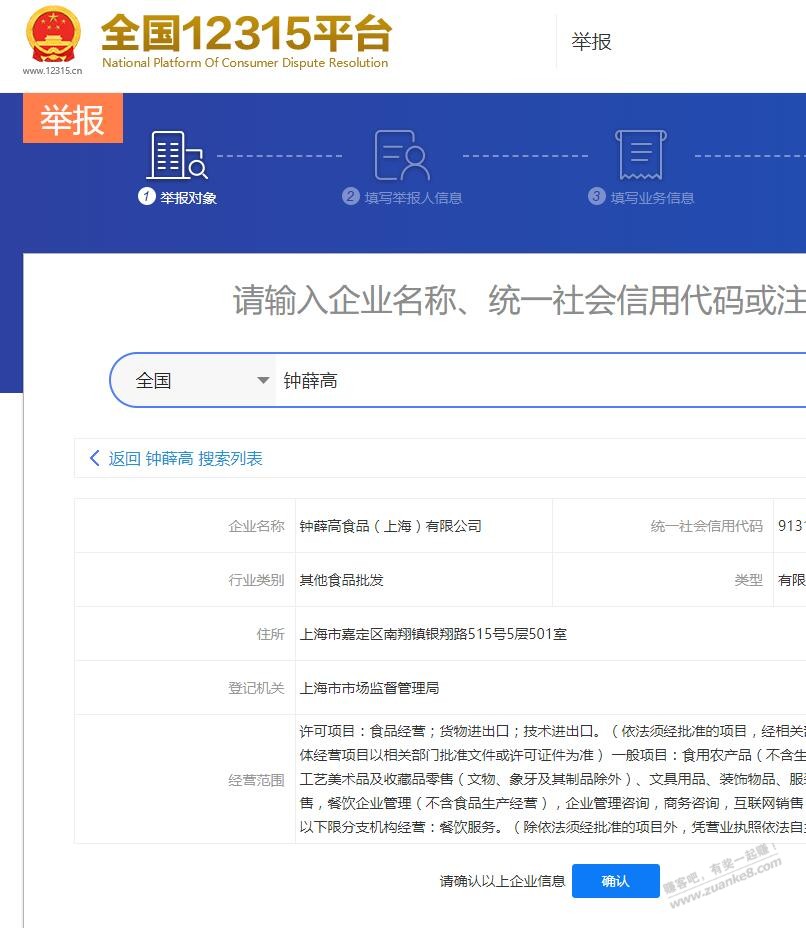The width and height of the screenshot is (806, 928).
Task: Click the national emblem logo
Action: (52, 34)
